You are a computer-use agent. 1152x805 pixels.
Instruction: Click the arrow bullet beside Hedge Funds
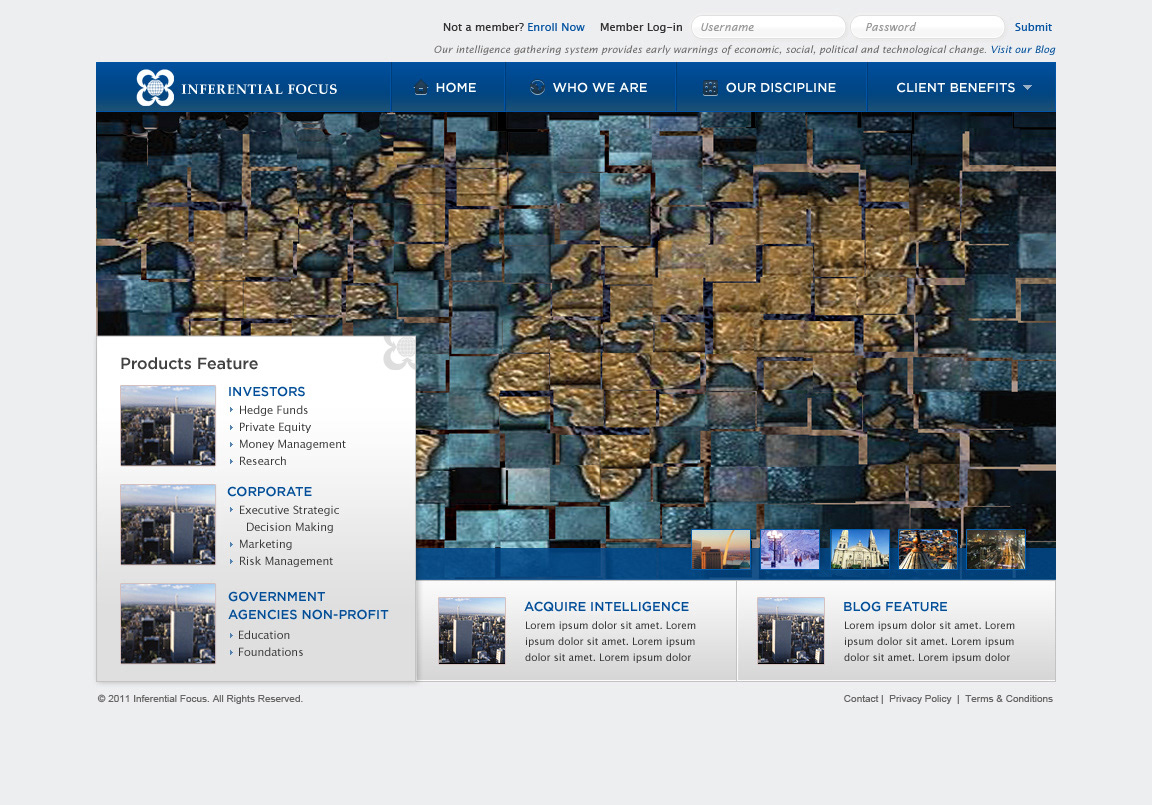231,410
